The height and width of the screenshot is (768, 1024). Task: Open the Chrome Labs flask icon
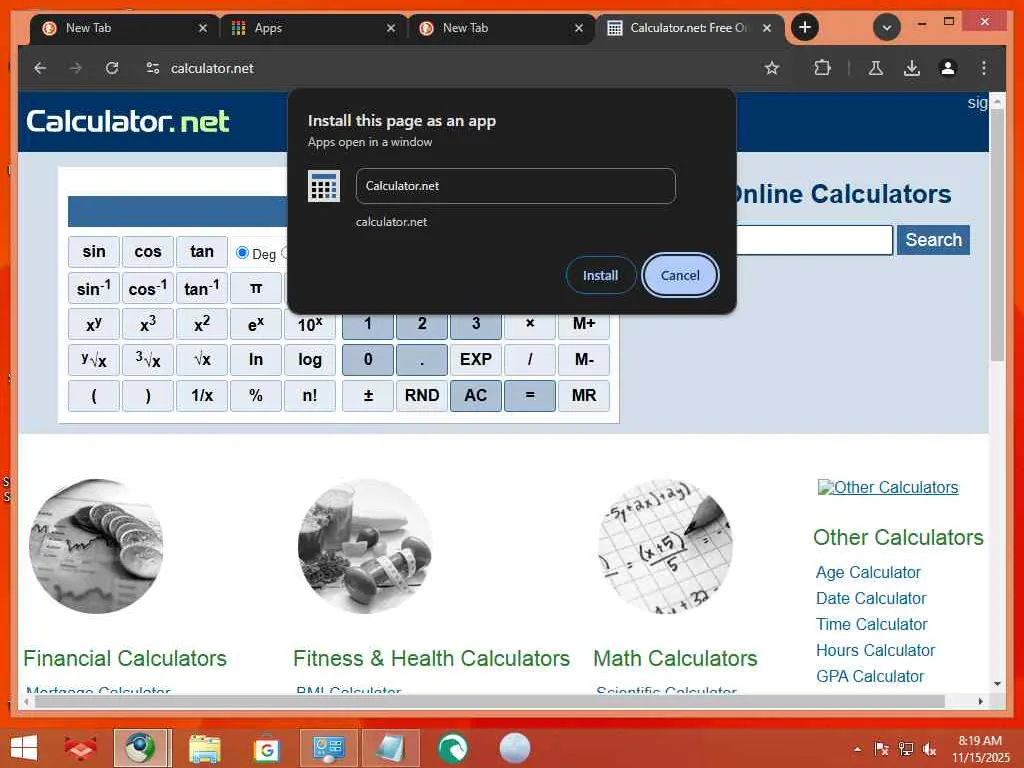[876, 68]
